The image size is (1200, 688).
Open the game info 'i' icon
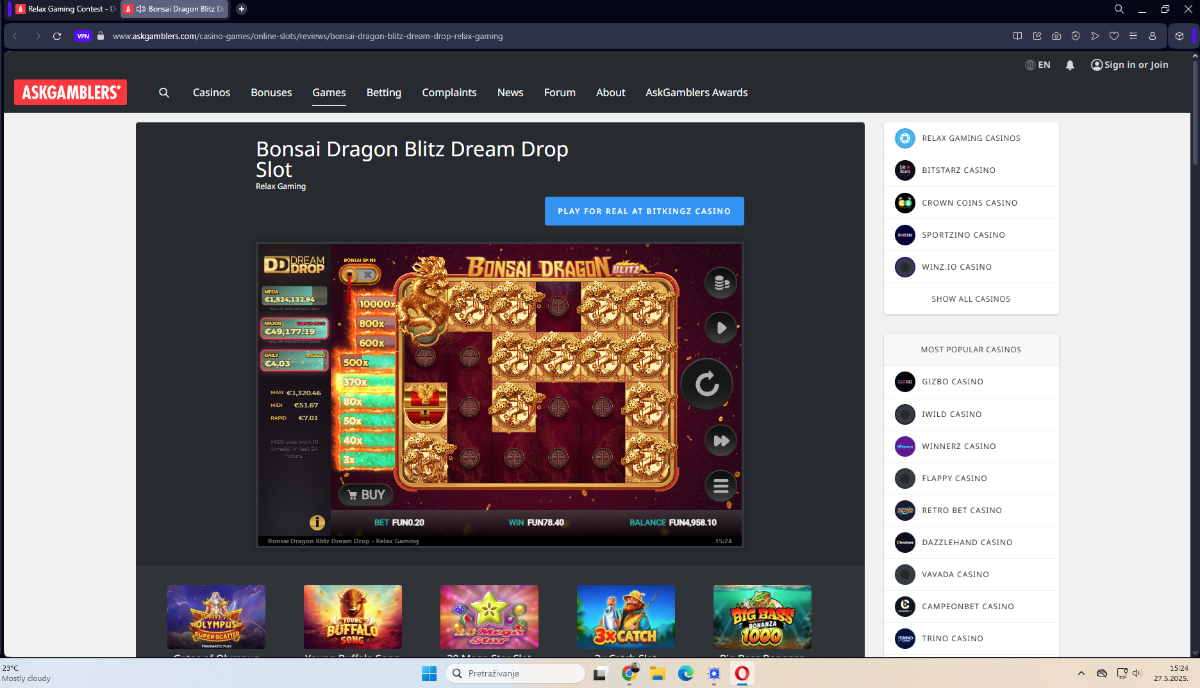click(317, 522)
